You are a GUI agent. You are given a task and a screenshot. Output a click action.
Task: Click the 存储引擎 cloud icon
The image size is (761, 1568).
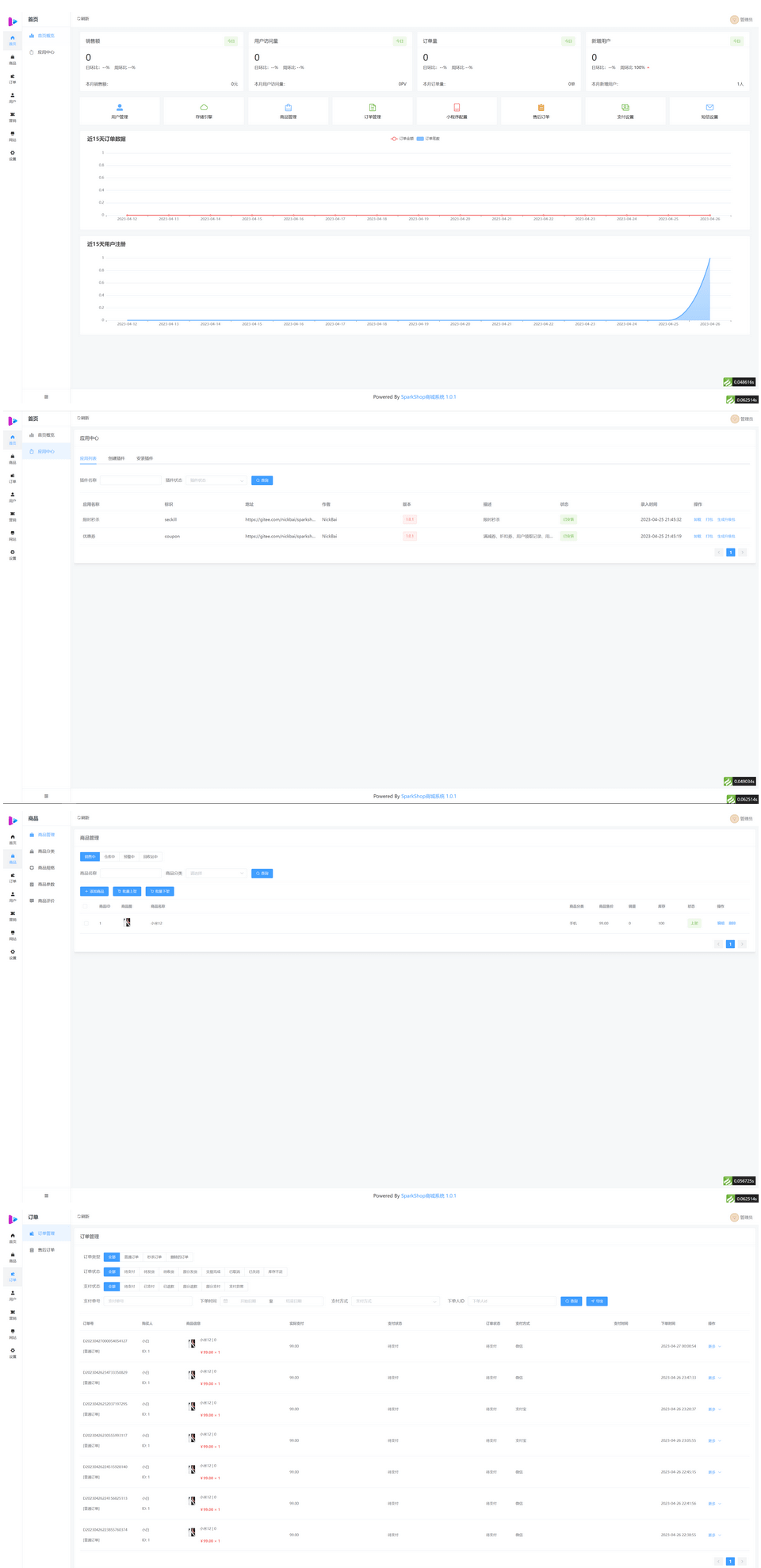point(204,107)
